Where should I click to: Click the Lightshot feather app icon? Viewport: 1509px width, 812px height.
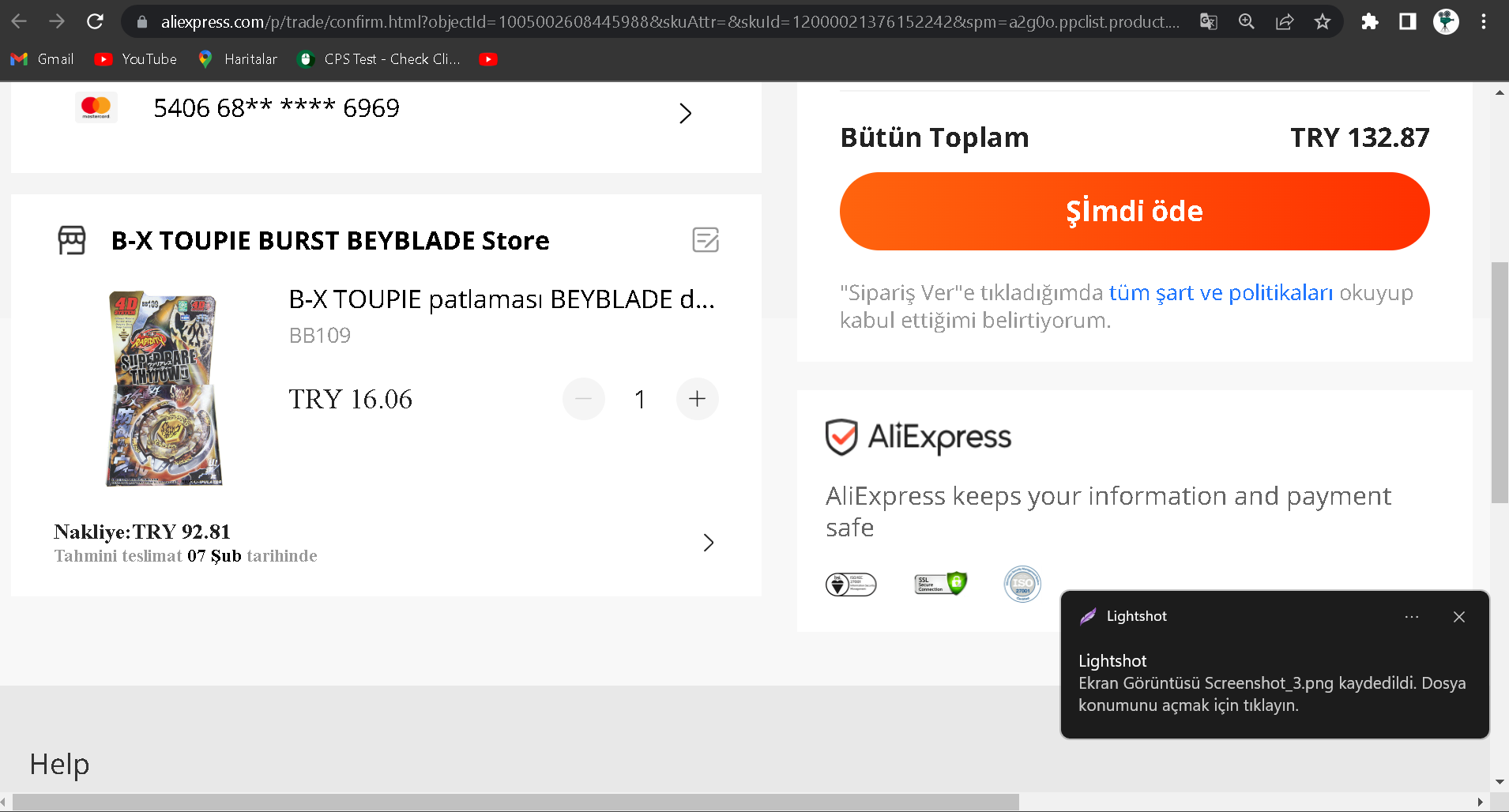pyautogui.click(x=1089, y=616)
